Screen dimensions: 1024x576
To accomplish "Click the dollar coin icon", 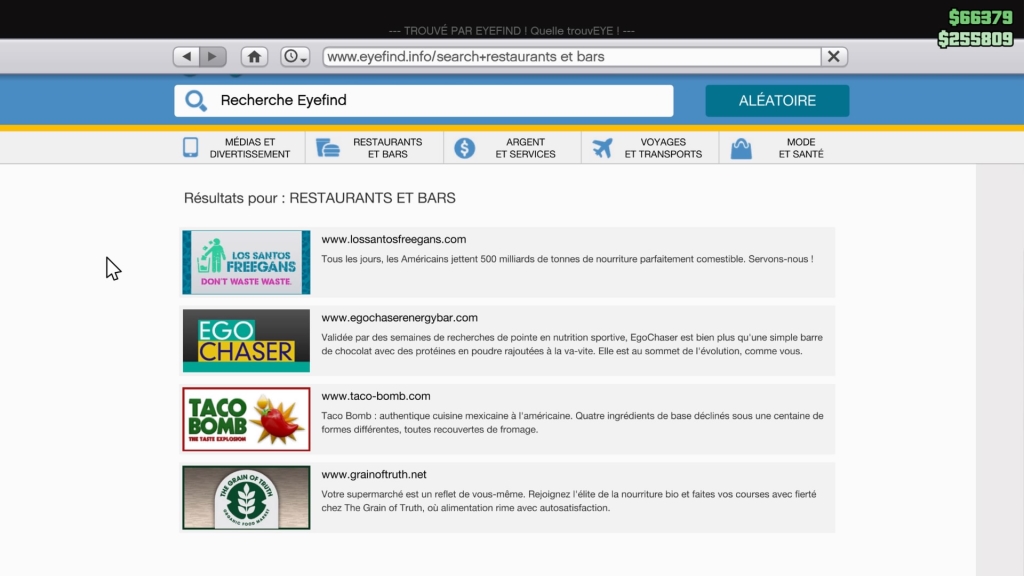I will (x=464, y=148).
